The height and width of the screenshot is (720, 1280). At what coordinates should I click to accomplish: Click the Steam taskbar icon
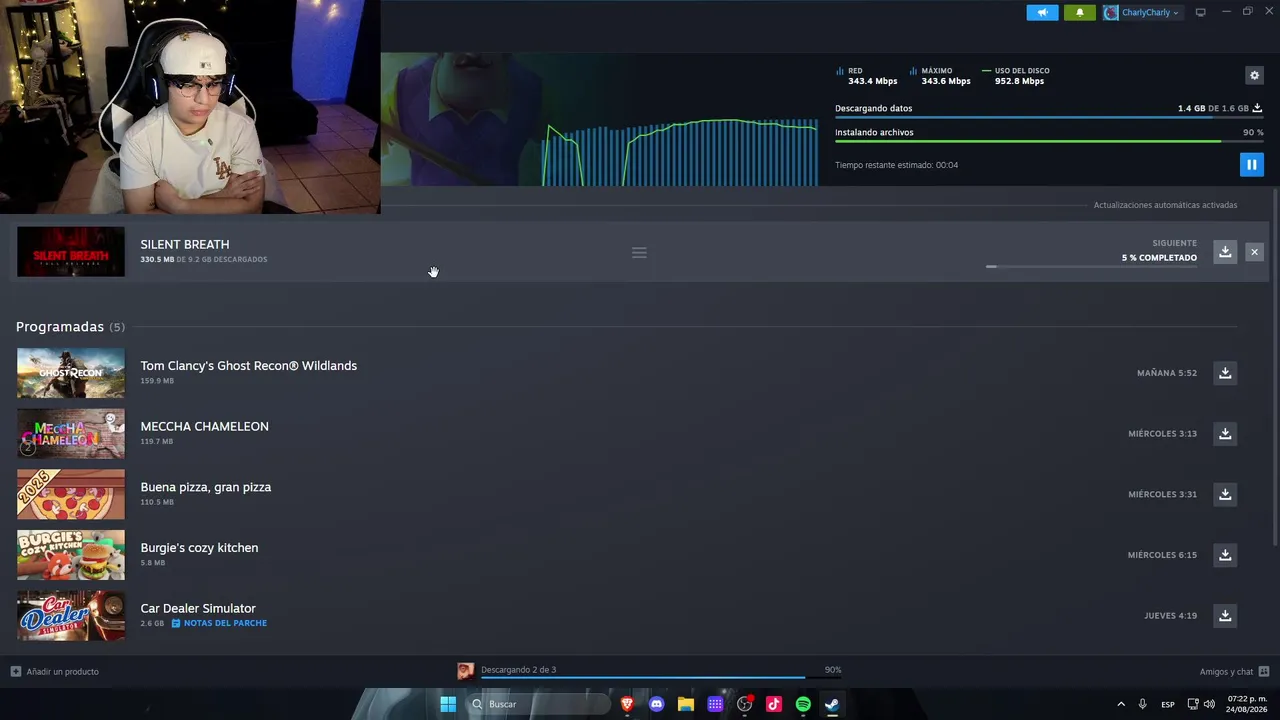click(x=832, y=704)
